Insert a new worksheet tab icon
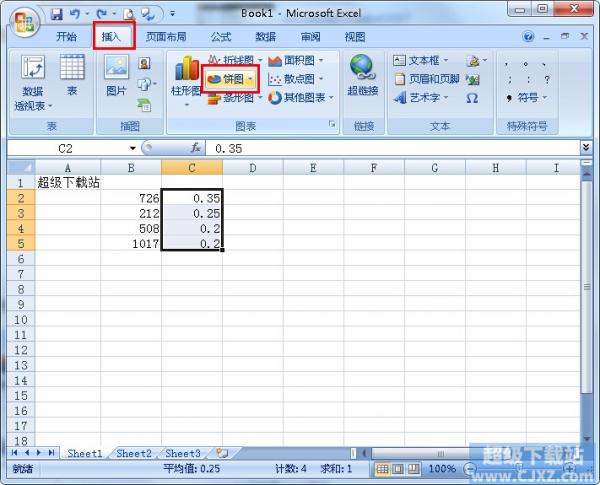The height and width of the screenshot is (485, 600). coord(222,453)
